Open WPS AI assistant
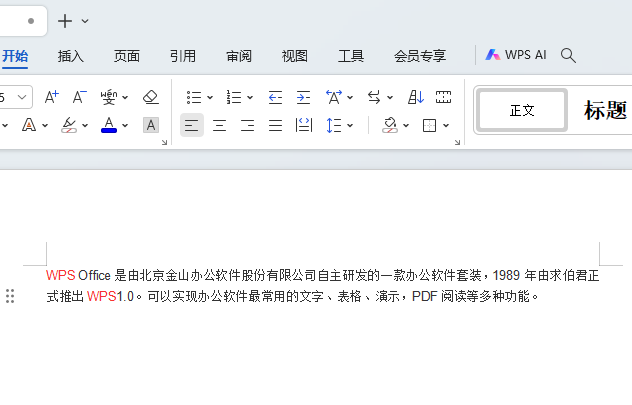The width and height of the screenshot is (632, 405). click(516, 55)
